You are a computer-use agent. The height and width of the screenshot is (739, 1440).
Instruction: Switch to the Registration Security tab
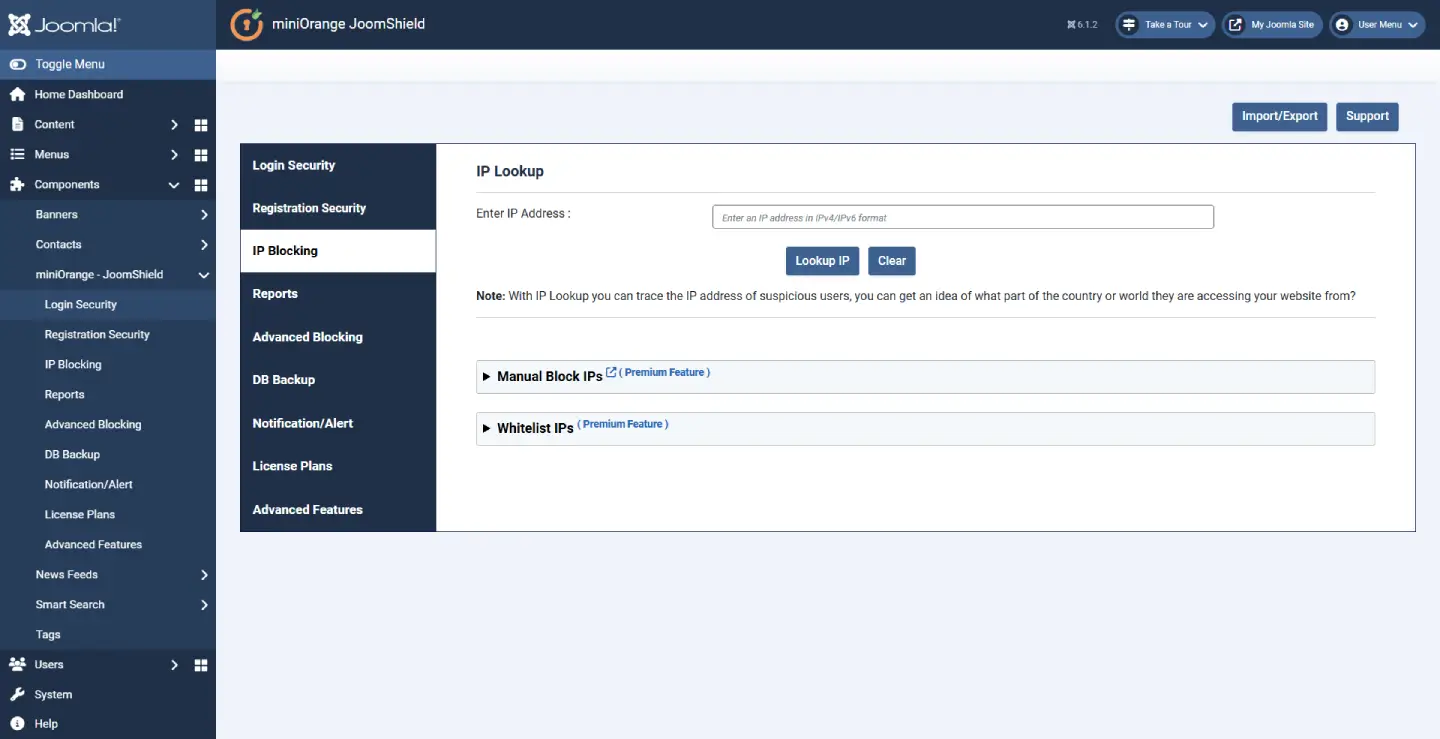click(338, 208)
